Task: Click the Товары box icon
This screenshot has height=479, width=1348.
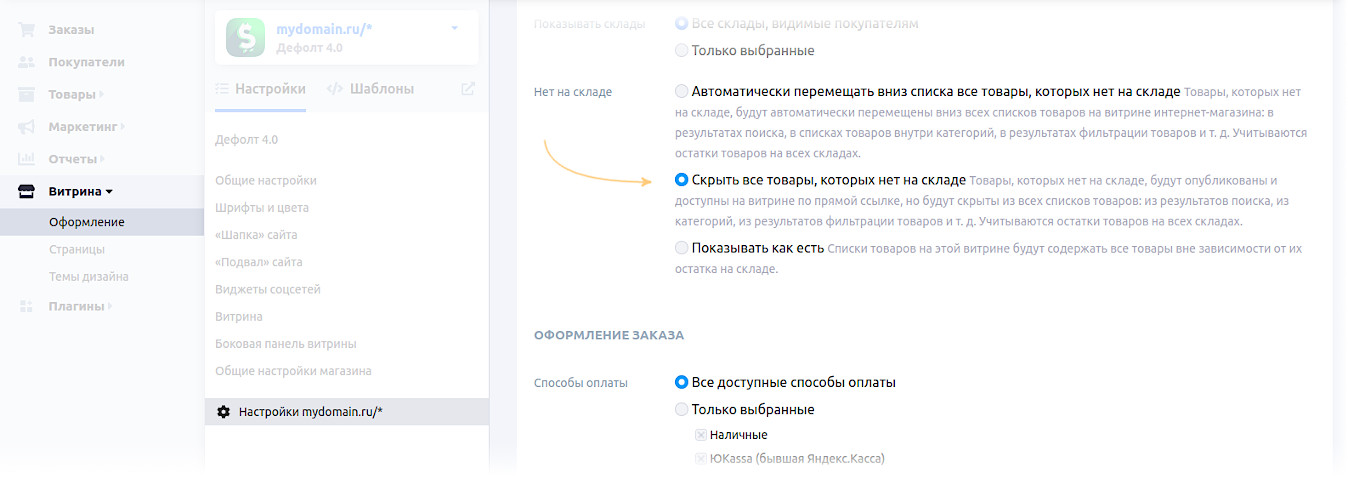Action: [27, 95]
